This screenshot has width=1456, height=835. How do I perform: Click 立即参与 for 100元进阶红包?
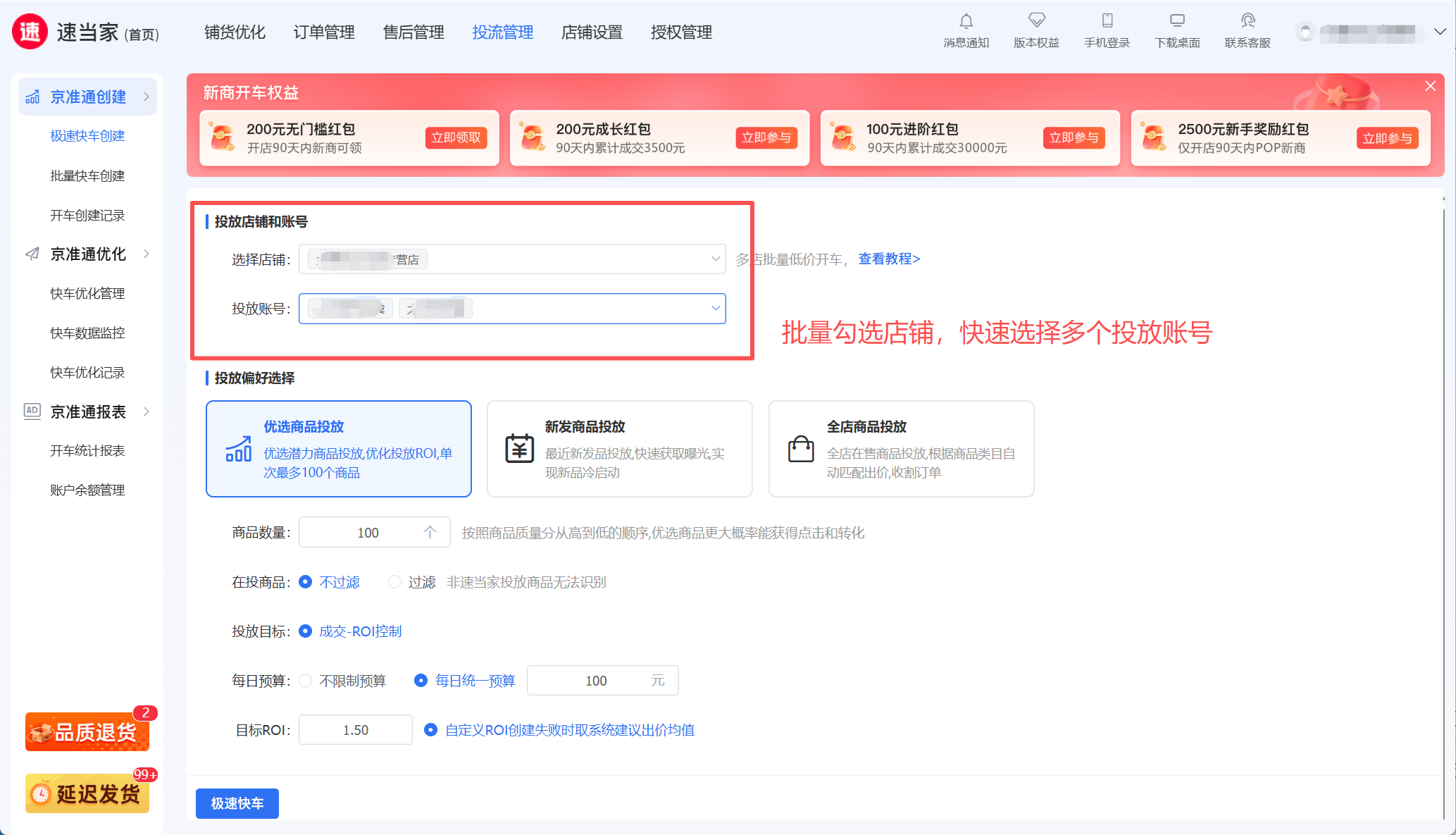pos(1074,138)
